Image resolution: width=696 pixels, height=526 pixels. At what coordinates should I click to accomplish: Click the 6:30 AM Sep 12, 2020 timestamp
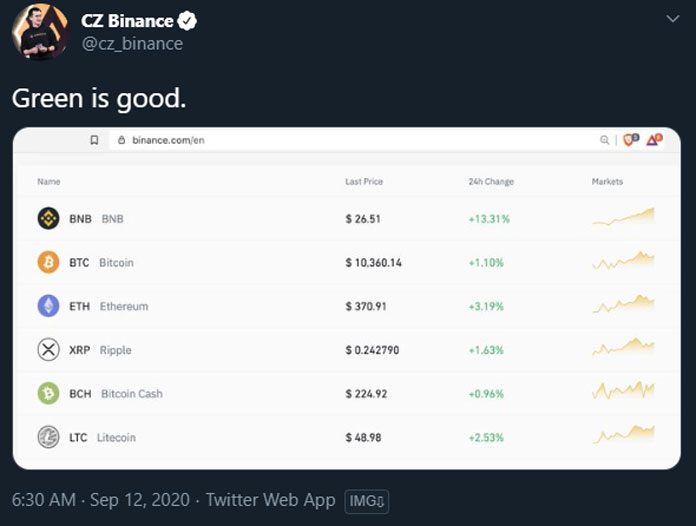pos(101,500)
